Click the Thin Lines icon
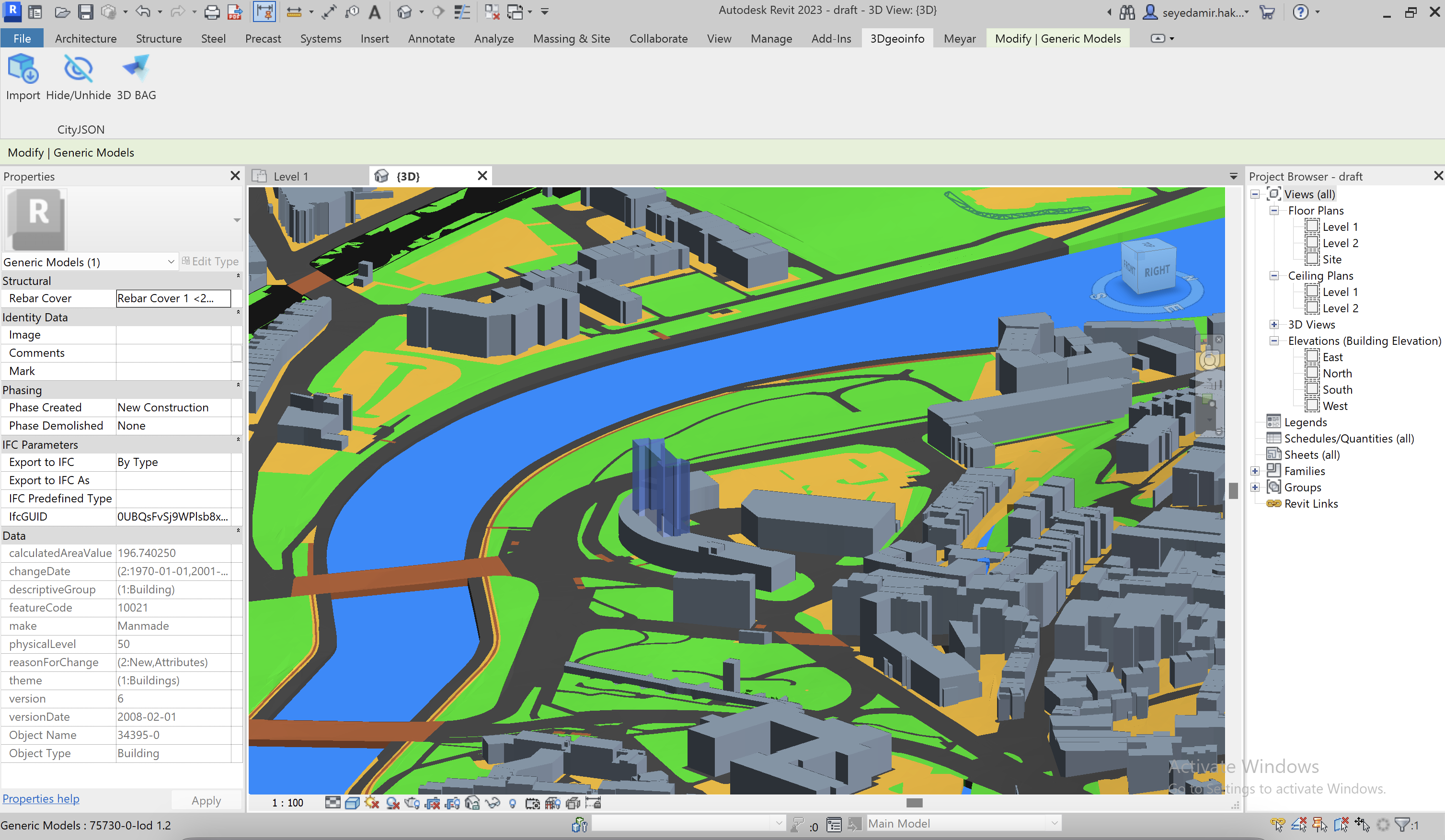This screenshot has width=1445, height=840. point(461,11)
